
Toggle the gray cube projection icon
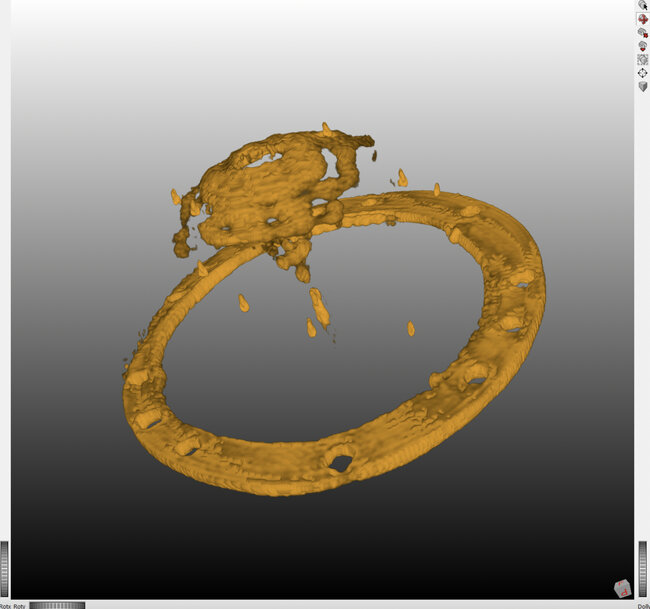click(x=643, y=87)
